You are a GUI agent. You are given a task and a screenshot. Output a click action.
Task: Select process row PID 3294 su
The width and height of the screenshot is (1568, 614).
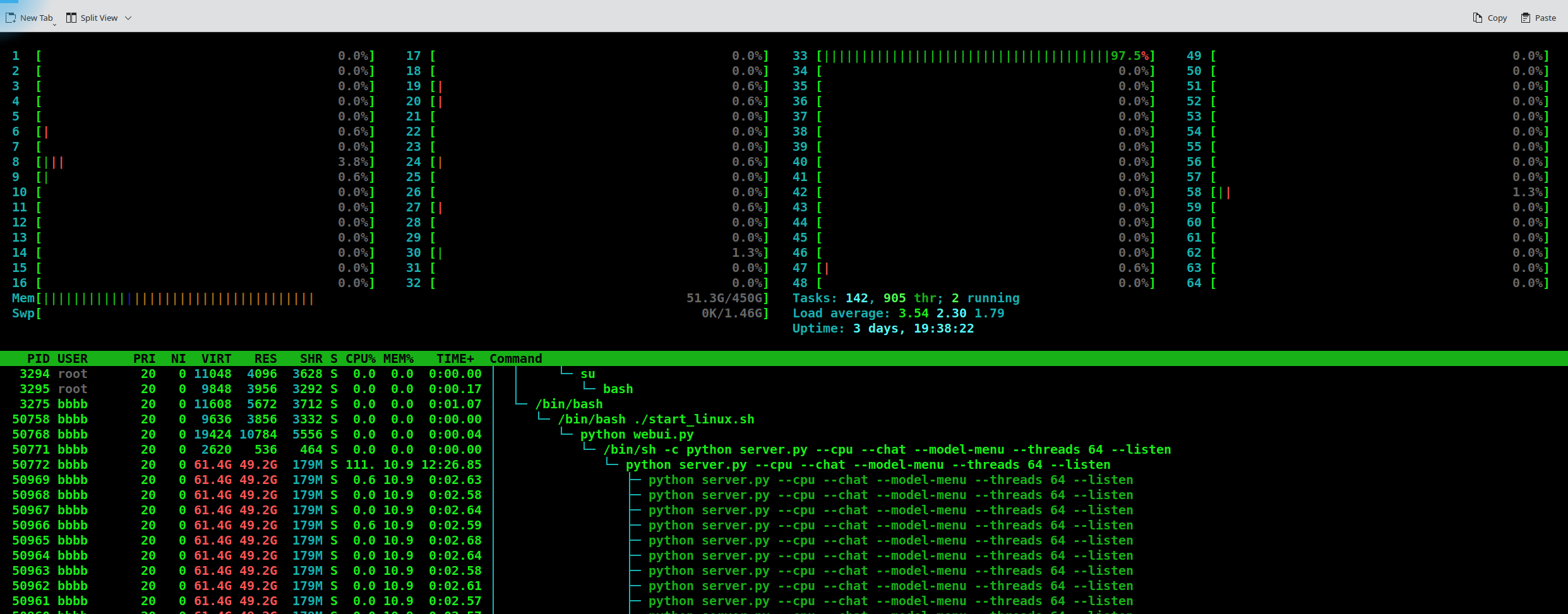tap(784, 374)
